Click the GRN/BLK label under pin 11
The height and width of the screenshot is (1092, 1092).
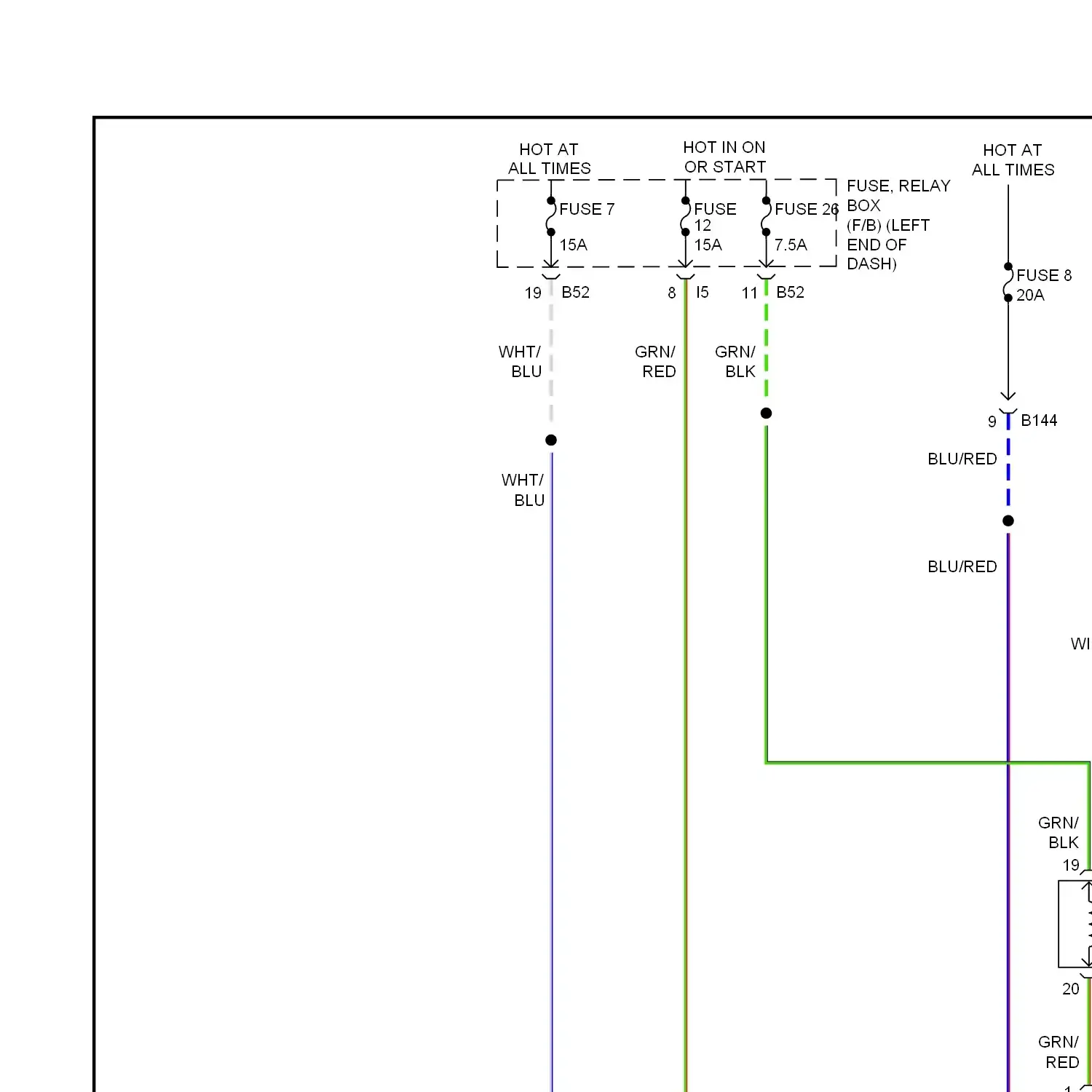735,362
